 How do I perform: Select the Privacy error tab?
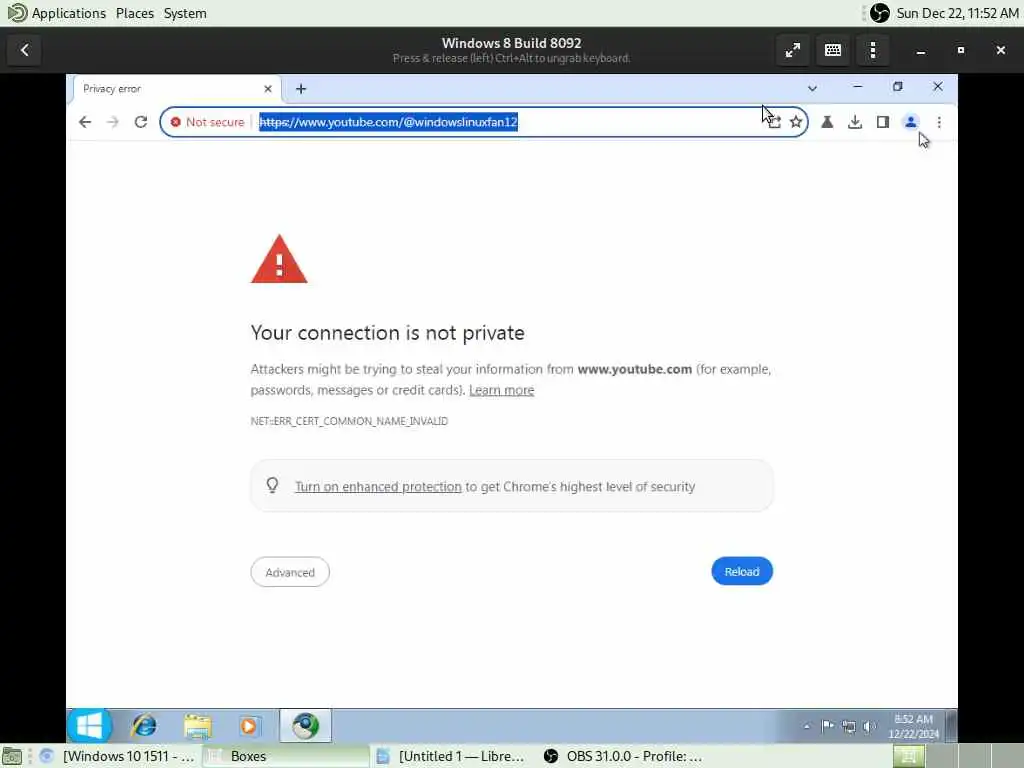click(x=176, y=89)
